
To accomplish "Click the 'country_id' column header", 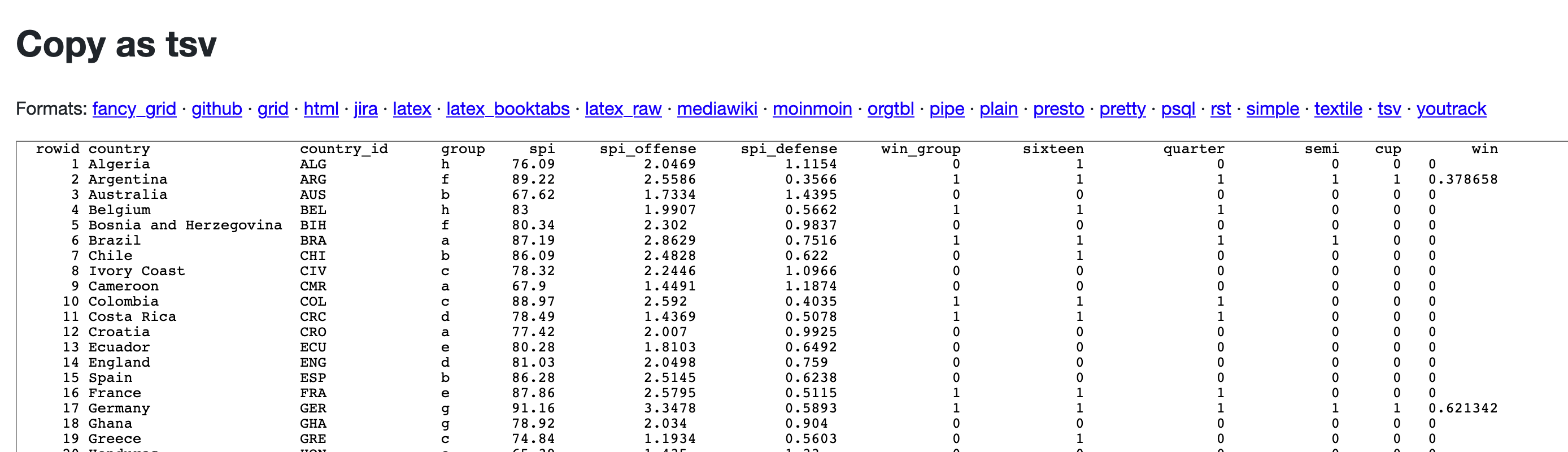I will [x=344, y=149].
